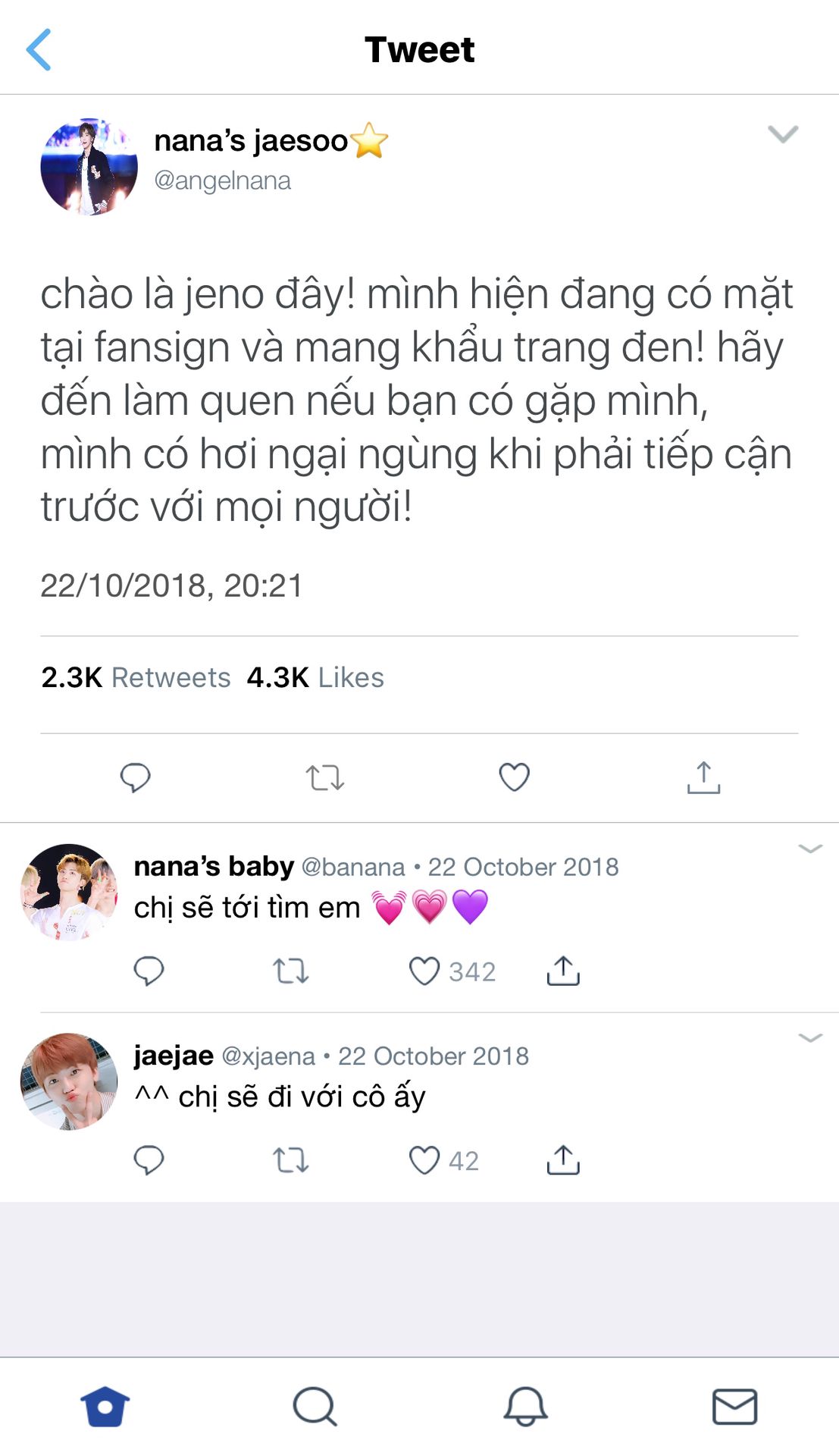The height and width of the screenshot is (1456, 839).
Task: Open the Search tab
Action: (x=315, y=1407)
